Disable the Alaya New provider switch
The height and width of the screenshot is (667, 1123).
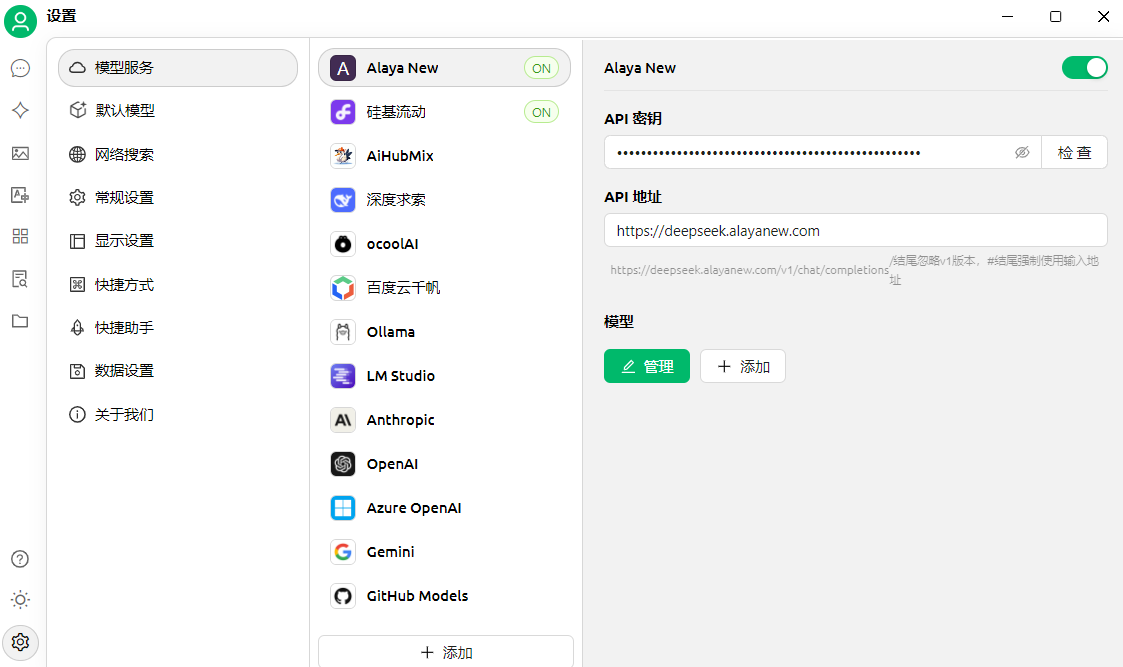click(x=1084, y=68)
